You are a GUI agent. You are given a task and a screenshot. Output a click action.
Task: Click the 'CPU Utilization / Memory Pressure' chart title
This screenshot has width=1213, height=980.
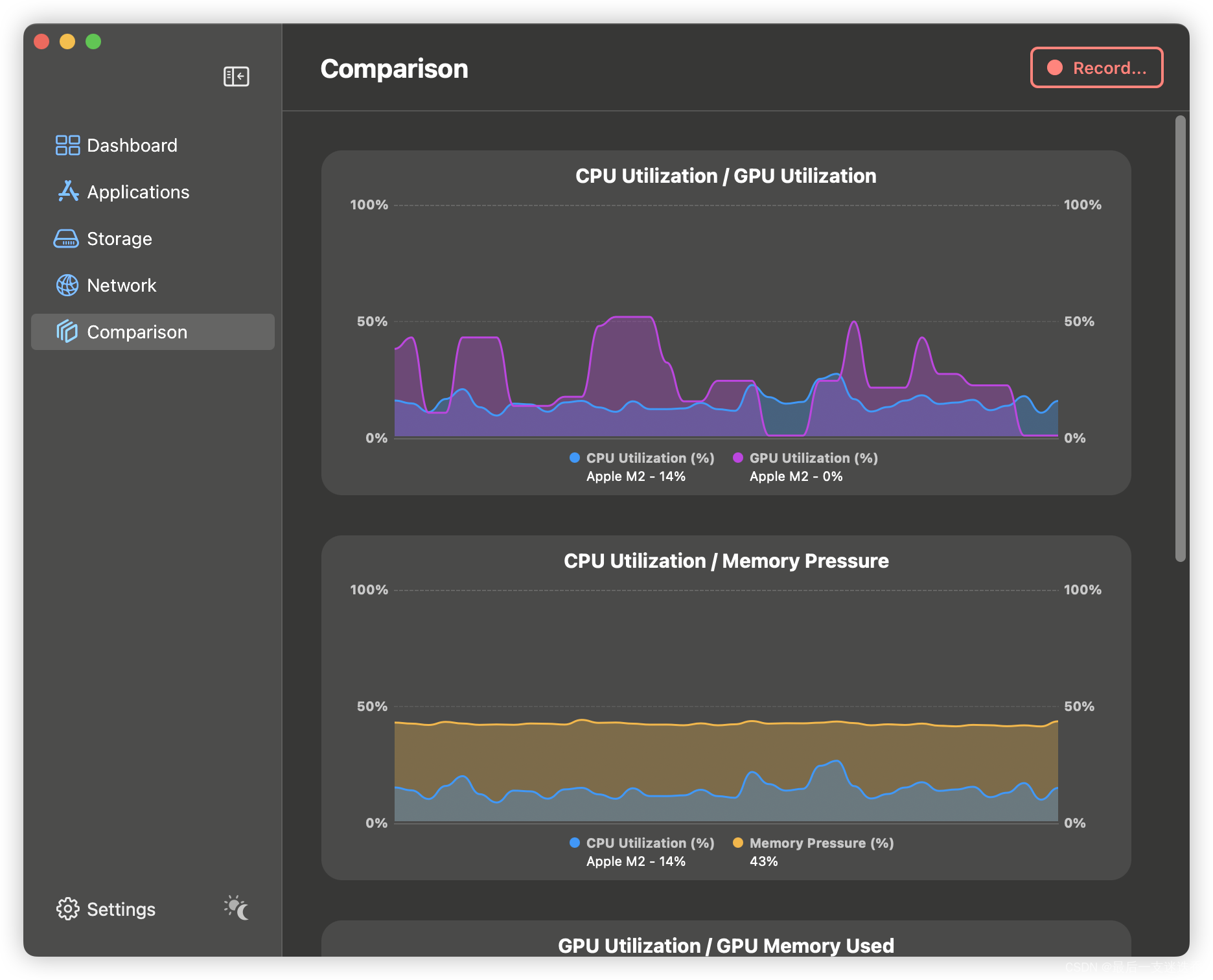[x=726, y=561]
